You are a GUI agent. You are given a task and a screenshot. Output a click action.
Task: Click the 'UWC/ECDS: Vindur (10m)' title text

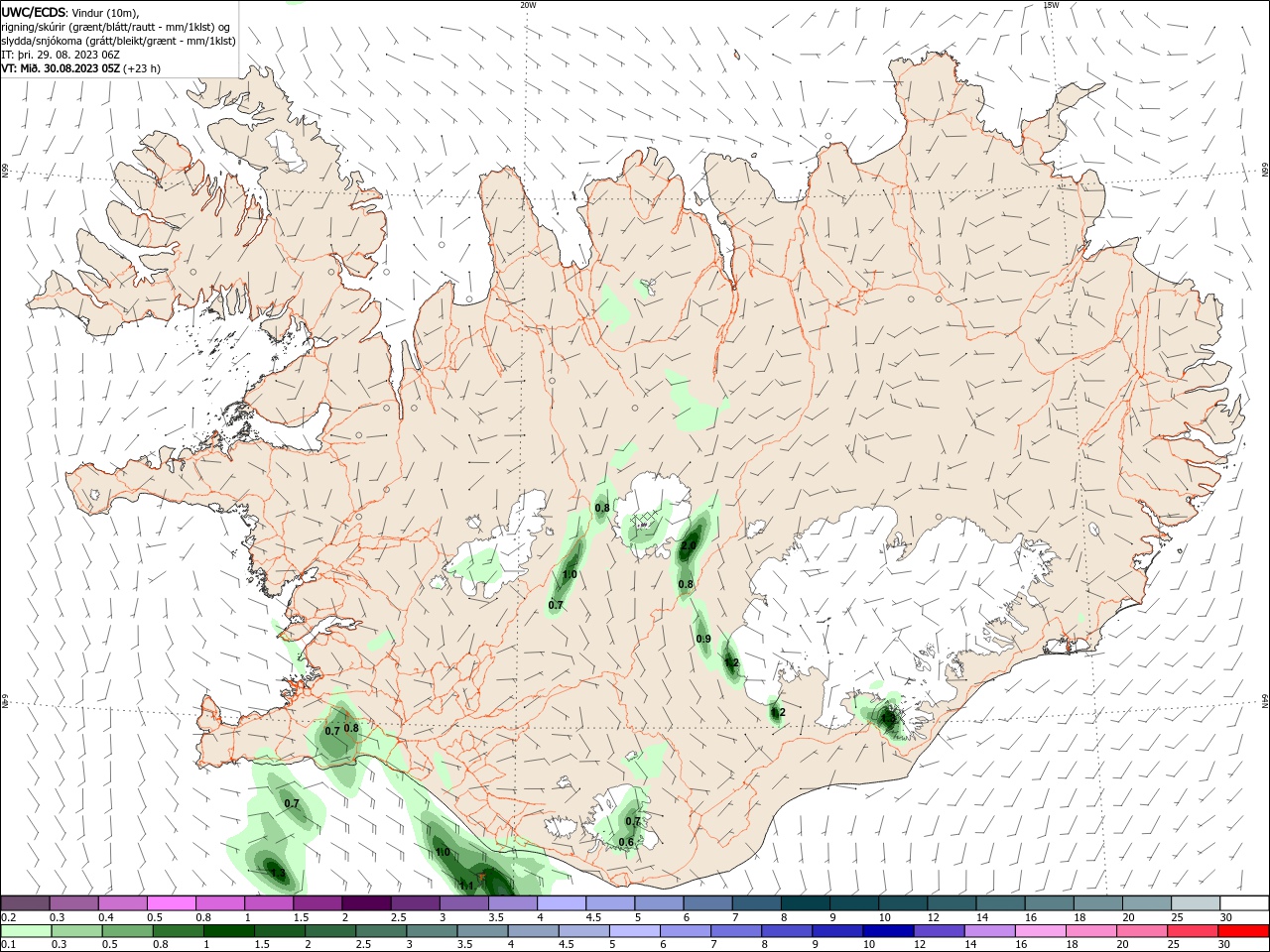(70, 12)
